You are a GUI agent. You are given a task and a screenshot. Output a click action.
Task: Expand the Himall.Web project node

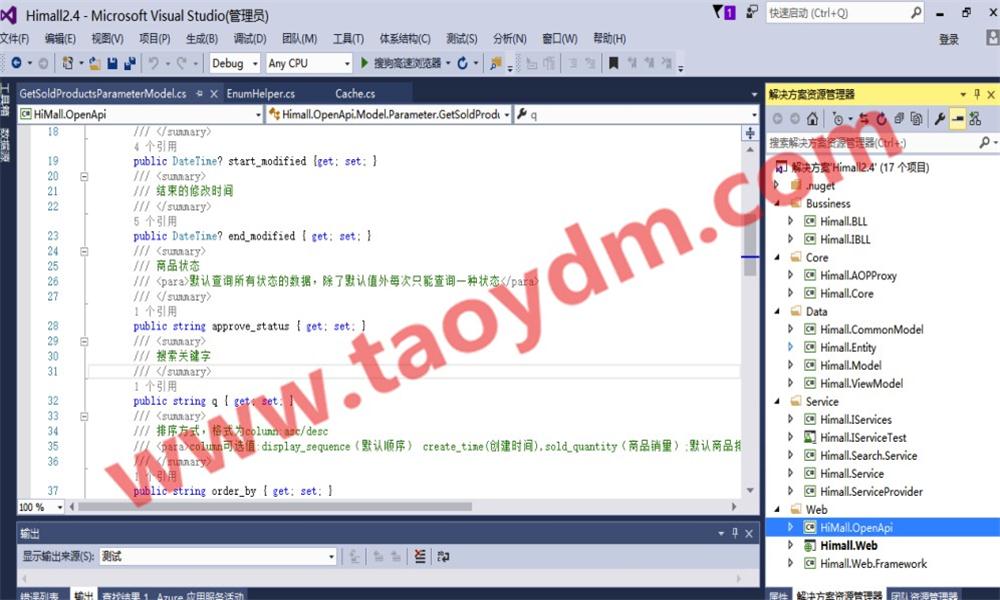click(790, 546)
